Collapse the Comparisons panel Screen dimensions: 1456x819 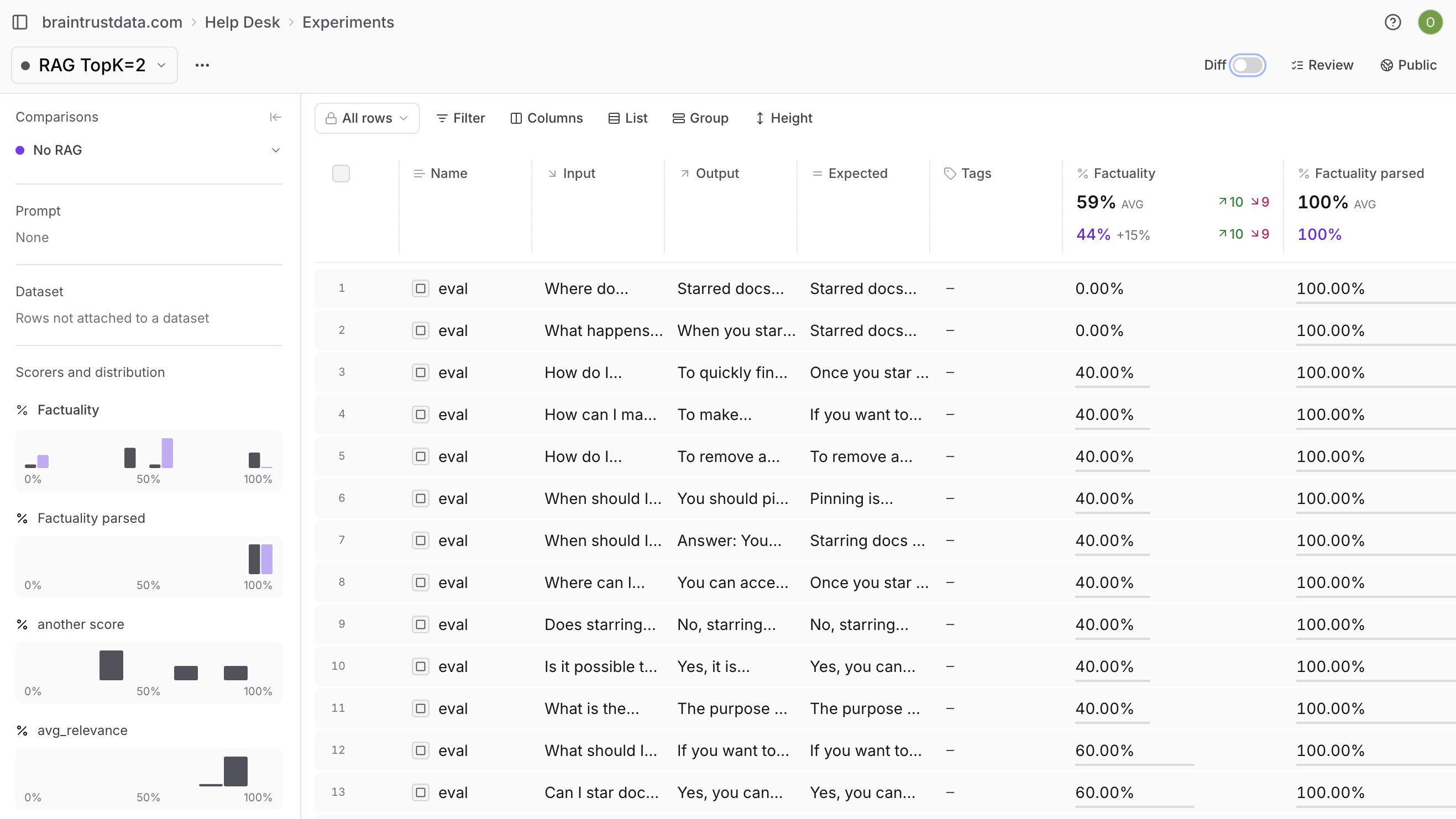[x=275, y=117]
